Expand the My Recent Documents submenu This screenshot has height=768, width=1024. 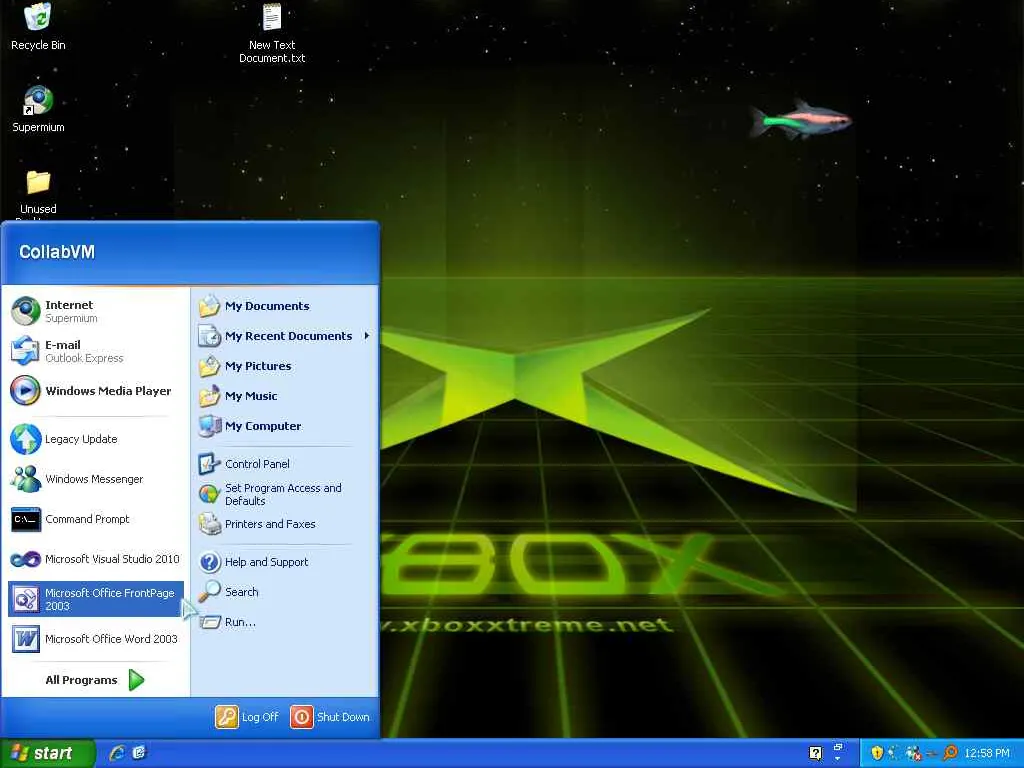click(x=285, y=336)
